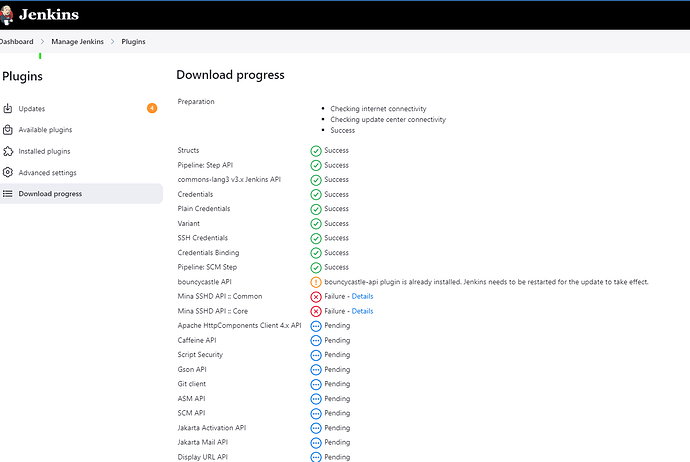This screenshot has height=462, width=690.
Task: Select the Git client plugin name
Action: pos(191,384)
